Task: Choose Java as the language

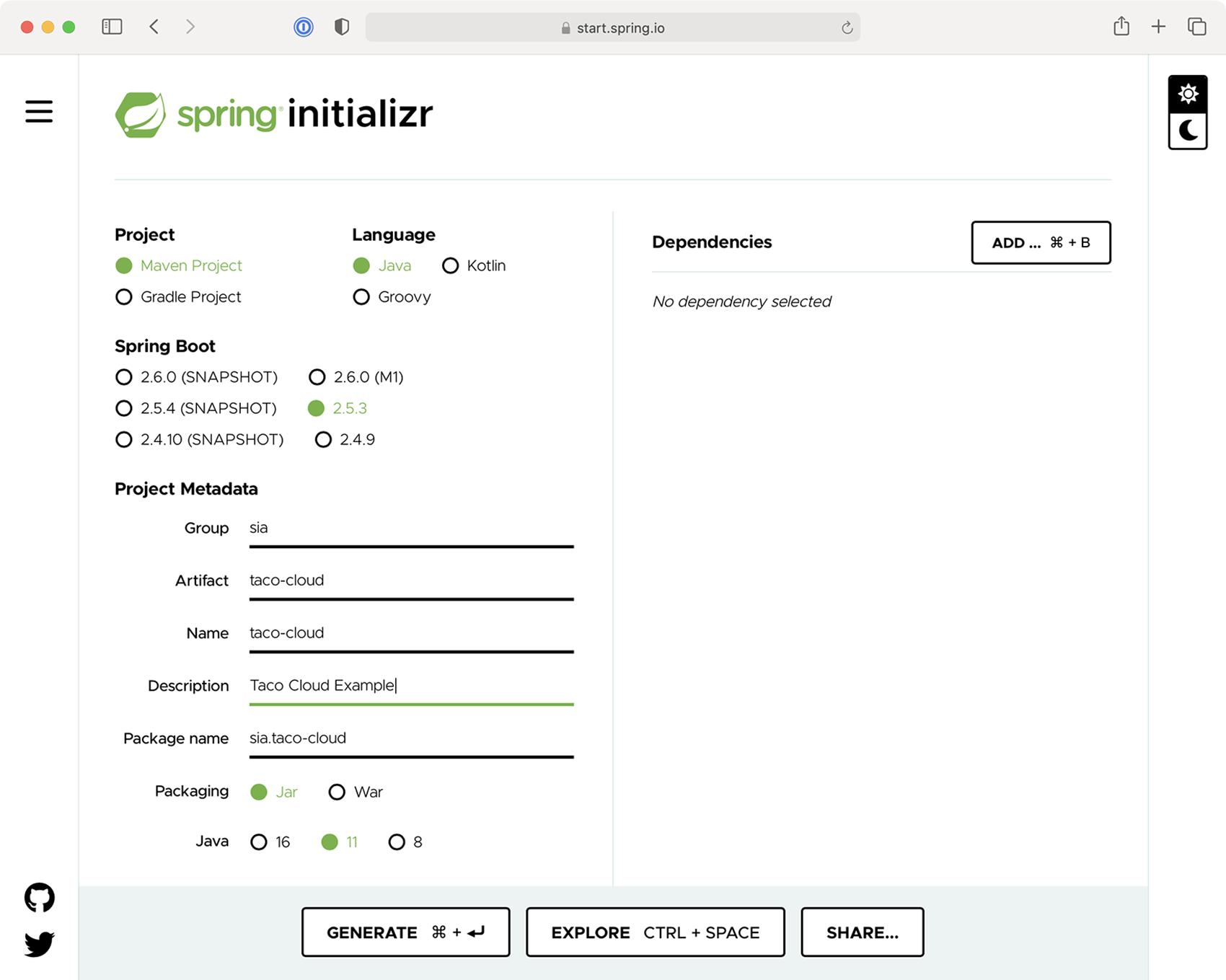Action: click(382, 265)
